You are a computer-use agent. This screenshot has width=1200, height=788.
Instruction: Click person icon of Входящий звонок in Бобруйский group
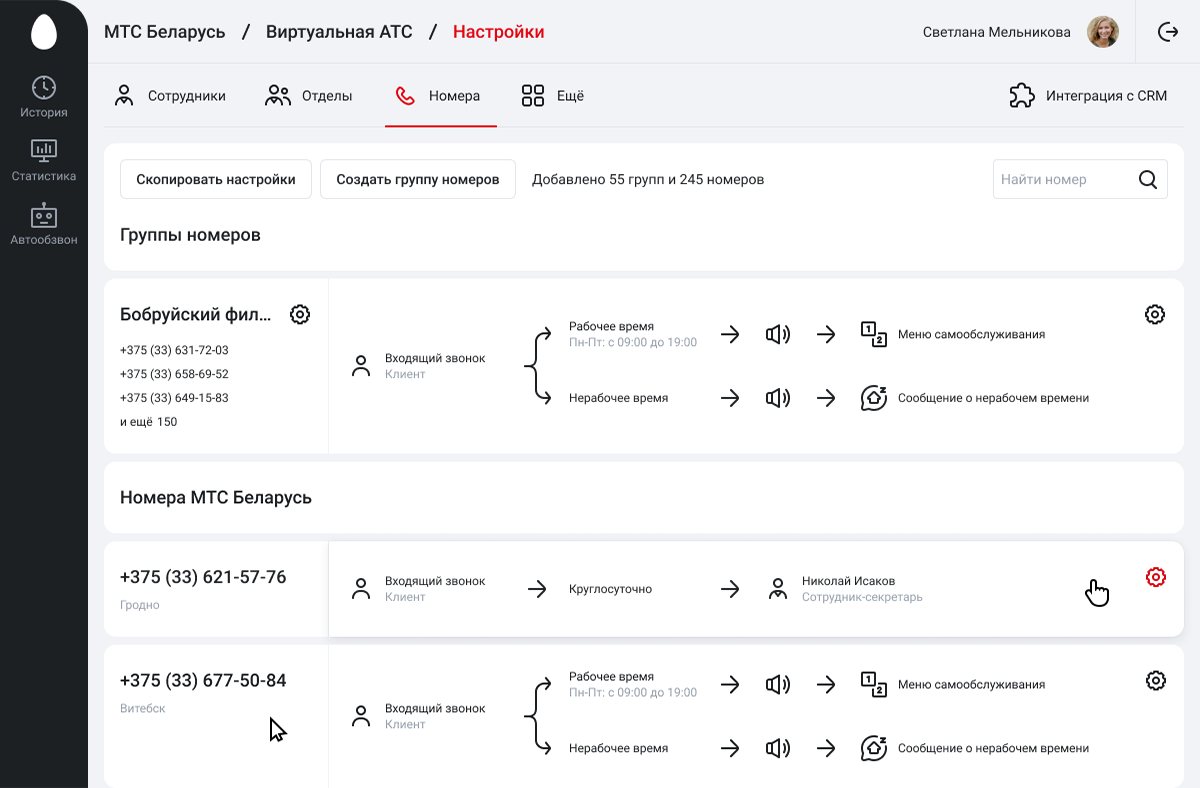[x=361, y=366]
